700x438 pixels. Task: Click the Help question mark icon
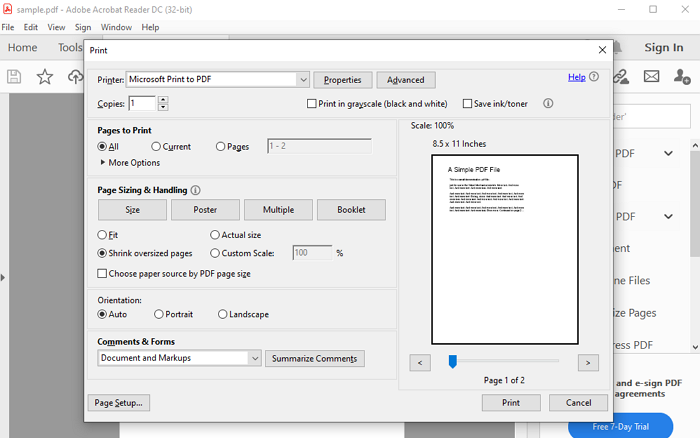[594, 77]
